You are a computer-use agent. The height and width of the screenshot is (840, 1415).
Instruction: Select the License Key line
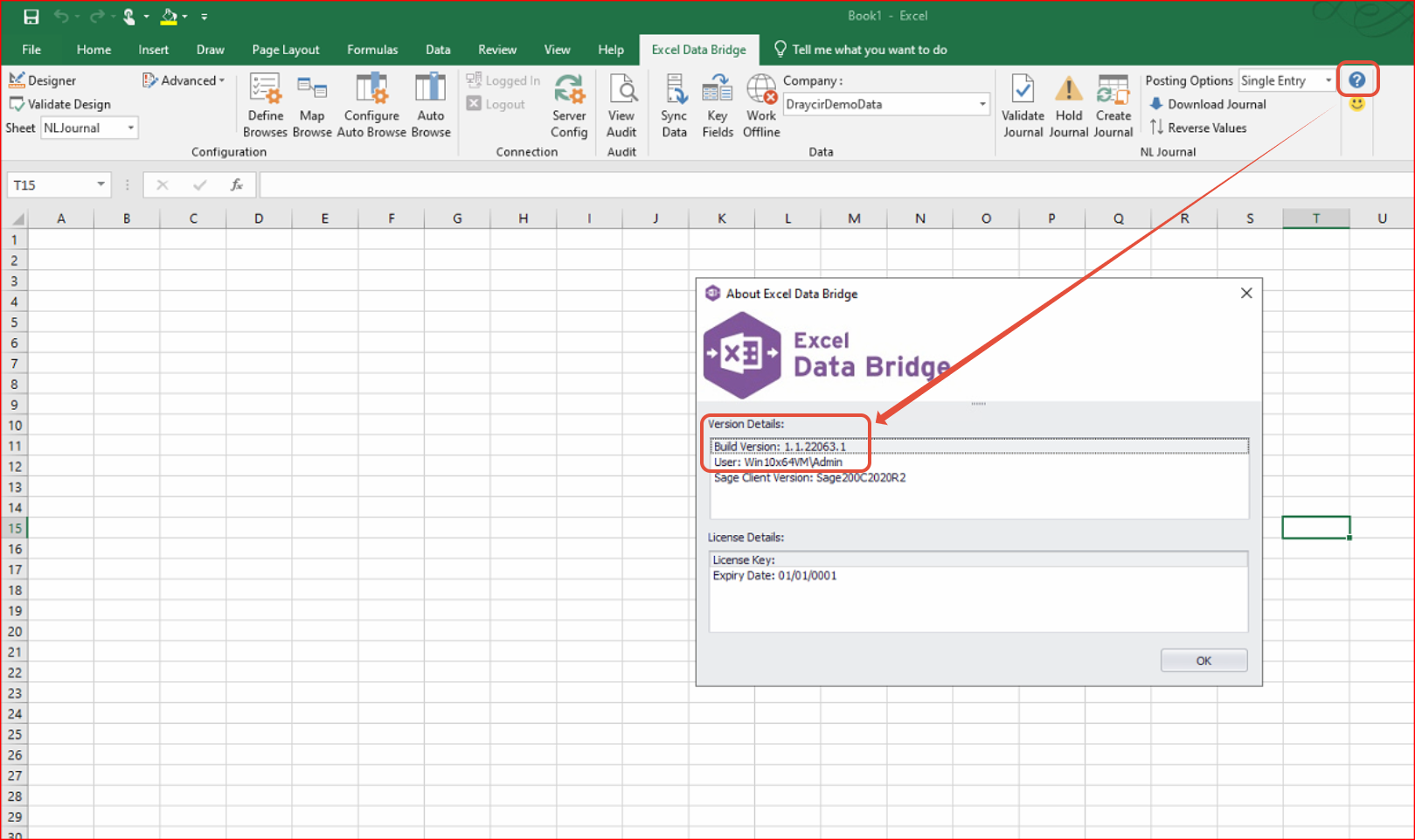tap(978, 560)
